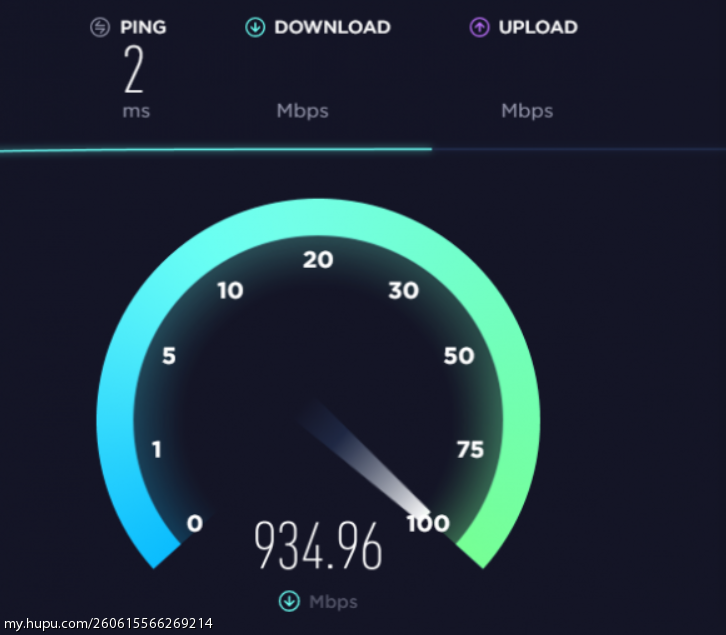The image size is (726, 635).
Task: Click the ping value 2
Action: coord(134,69)
